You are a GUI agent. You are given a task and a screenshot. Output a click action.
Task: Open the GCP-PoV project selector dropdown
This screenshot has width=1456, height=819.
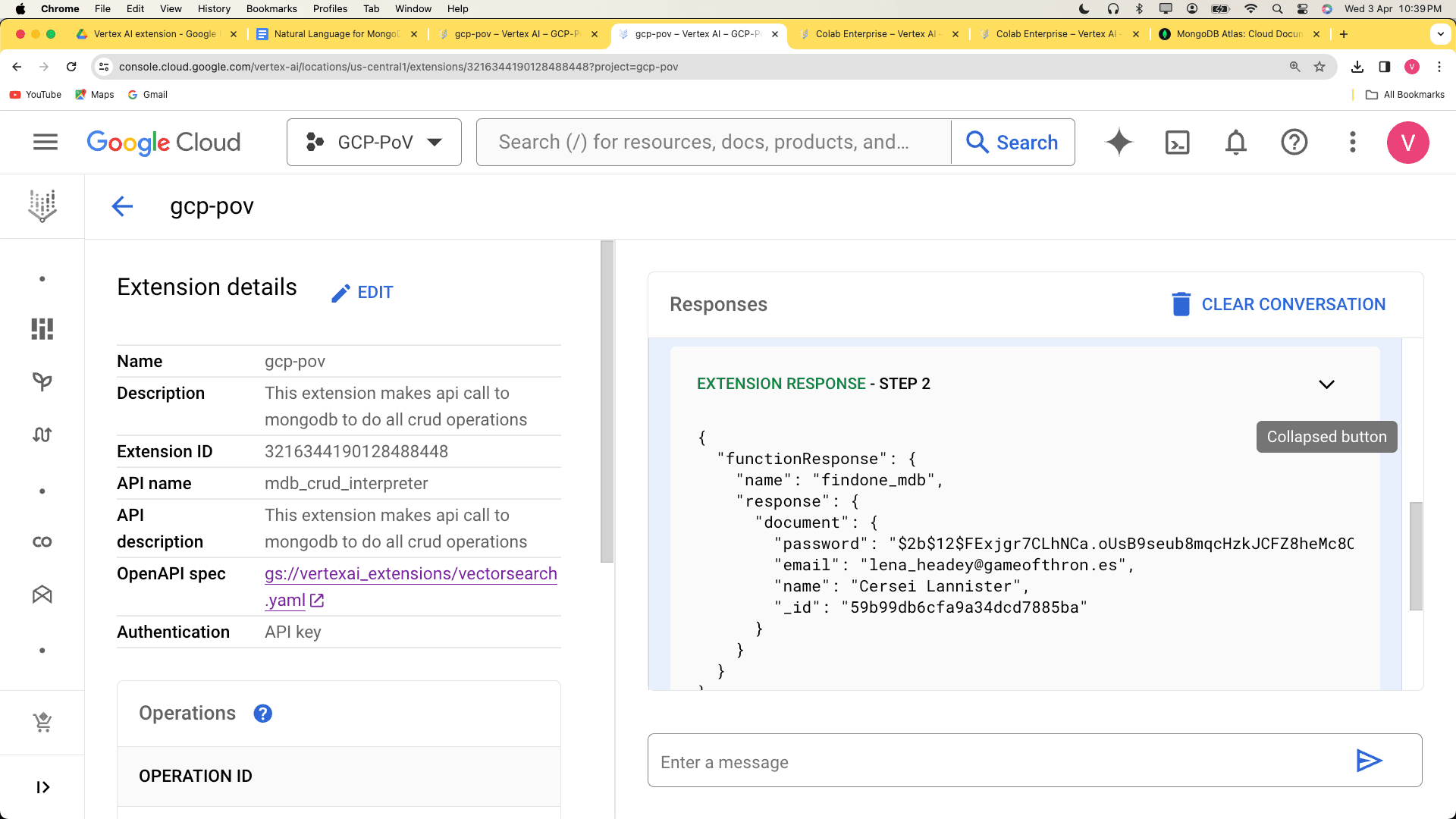374,142
